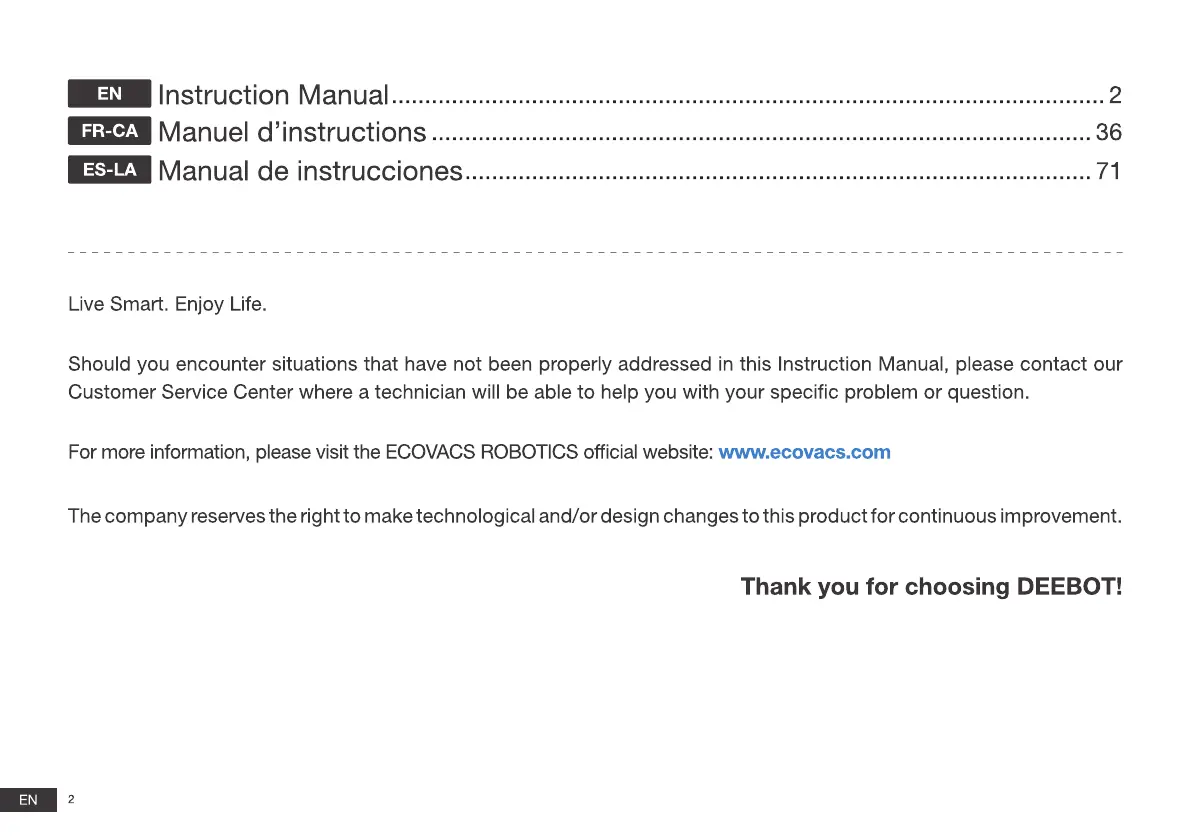
Task: Click page number 36 in contents
Action: 1109,133
